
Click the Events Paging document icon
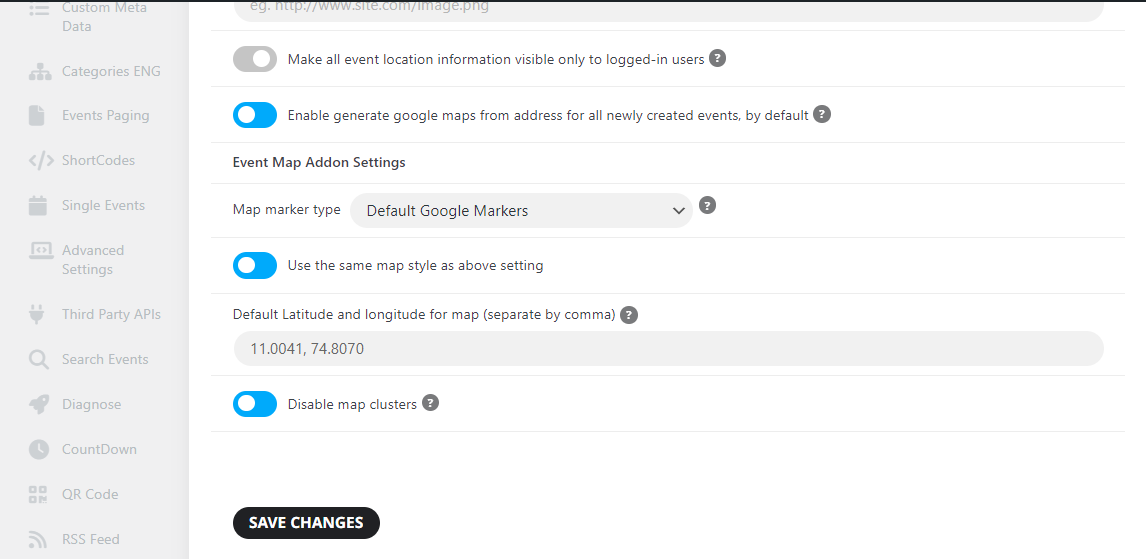click(x=37, y=115)
